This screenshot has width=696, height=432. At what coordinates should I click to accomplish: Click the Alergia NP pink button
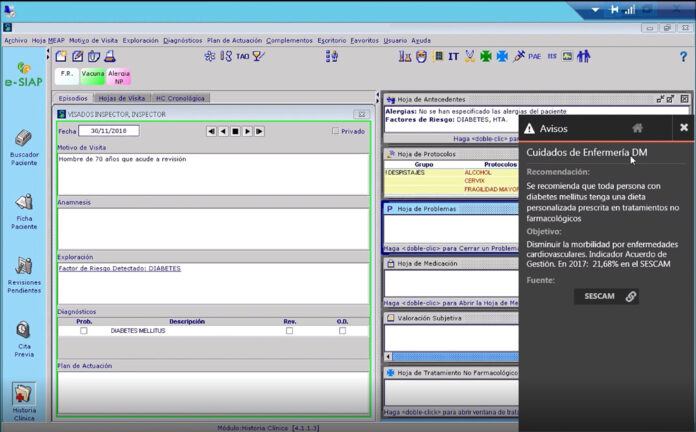coord(119,75)
